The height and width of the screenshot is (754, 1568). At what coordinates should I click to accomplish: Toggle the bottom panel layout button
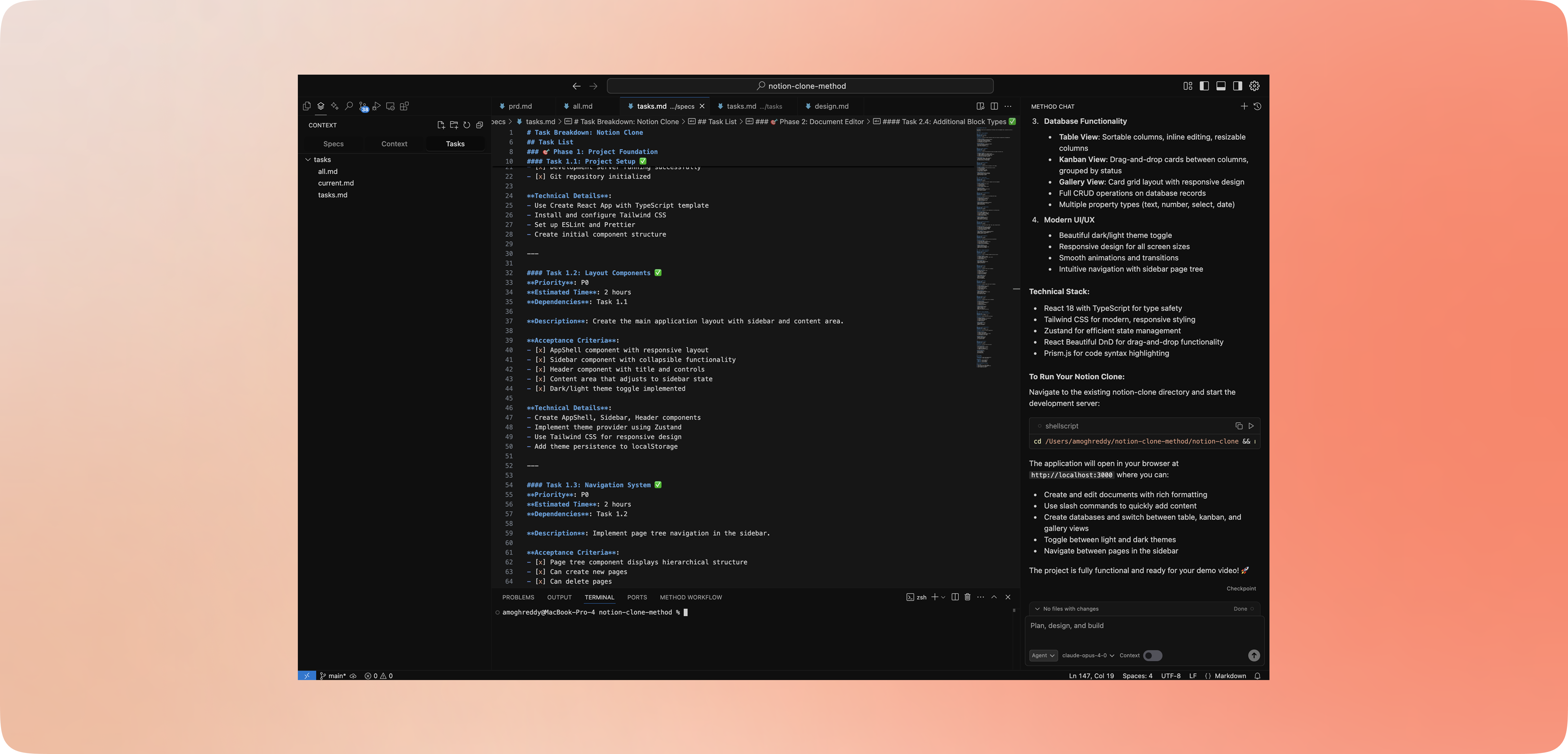point(1221,86)
